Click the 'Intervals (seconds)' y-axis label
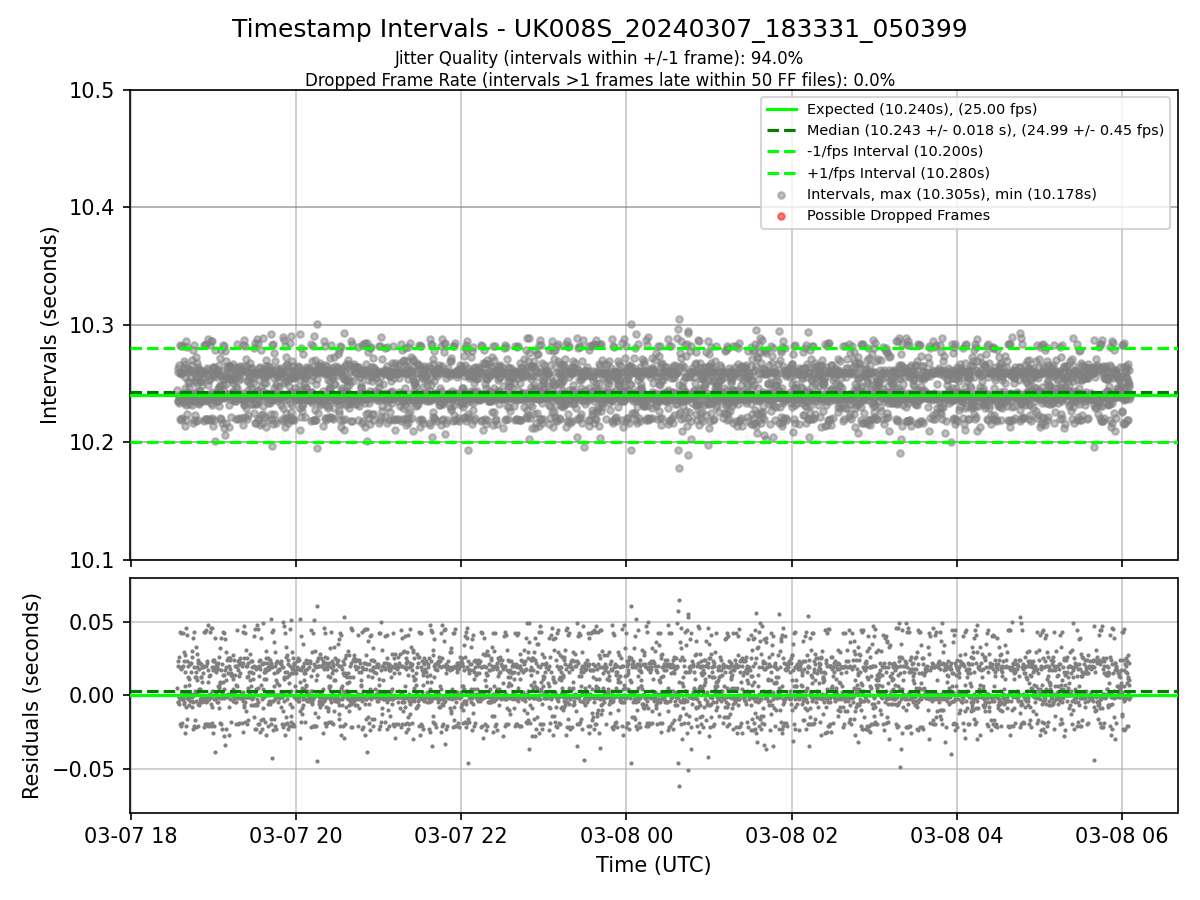This screenshot has width=1200, height=900. point(51,325)
